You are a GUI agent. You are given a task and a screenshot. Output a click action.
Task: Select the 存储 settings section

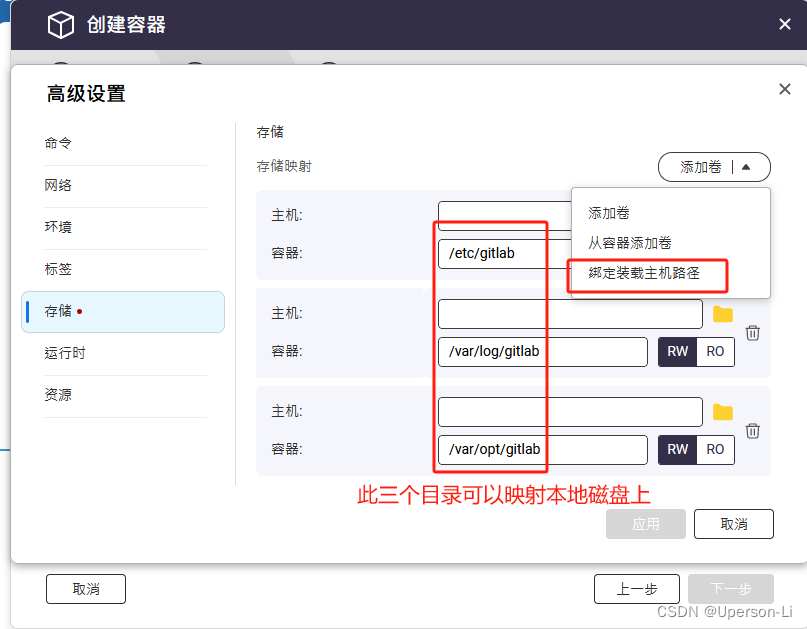[x=123, y=311]
